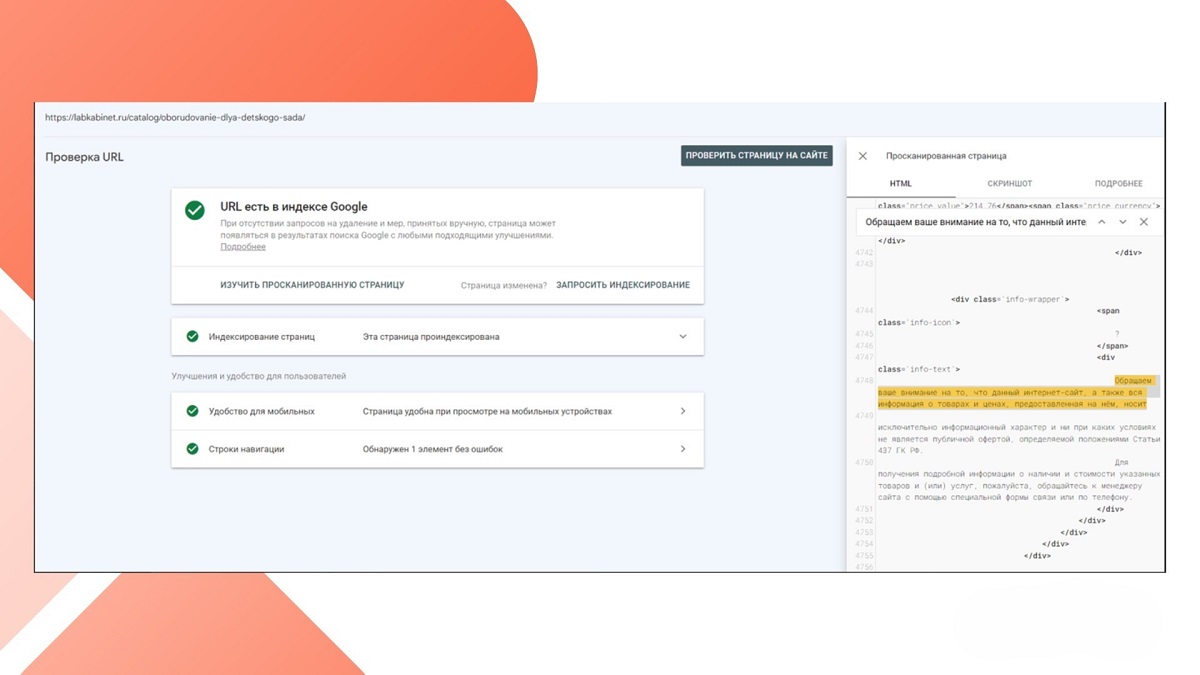This screenshot has height=675, width=1200.
Task: Click green check icon for Индексирование страниц
Action: click(192, 337)
